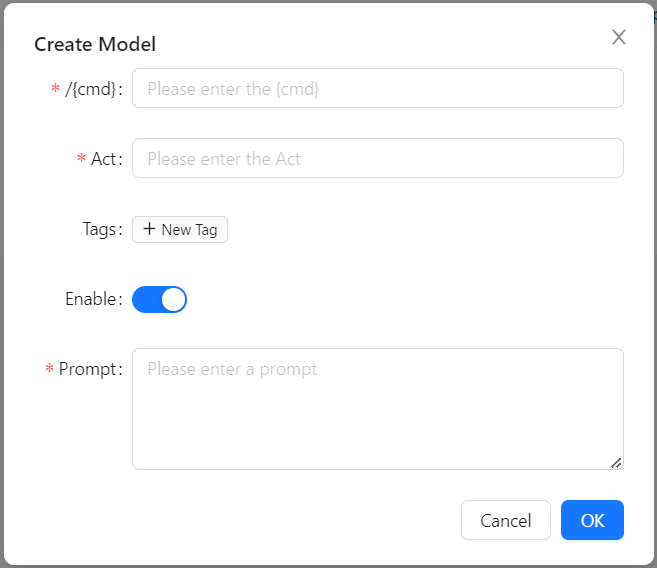
Task: Click the plus icon in New Tag
Action: 149,229
